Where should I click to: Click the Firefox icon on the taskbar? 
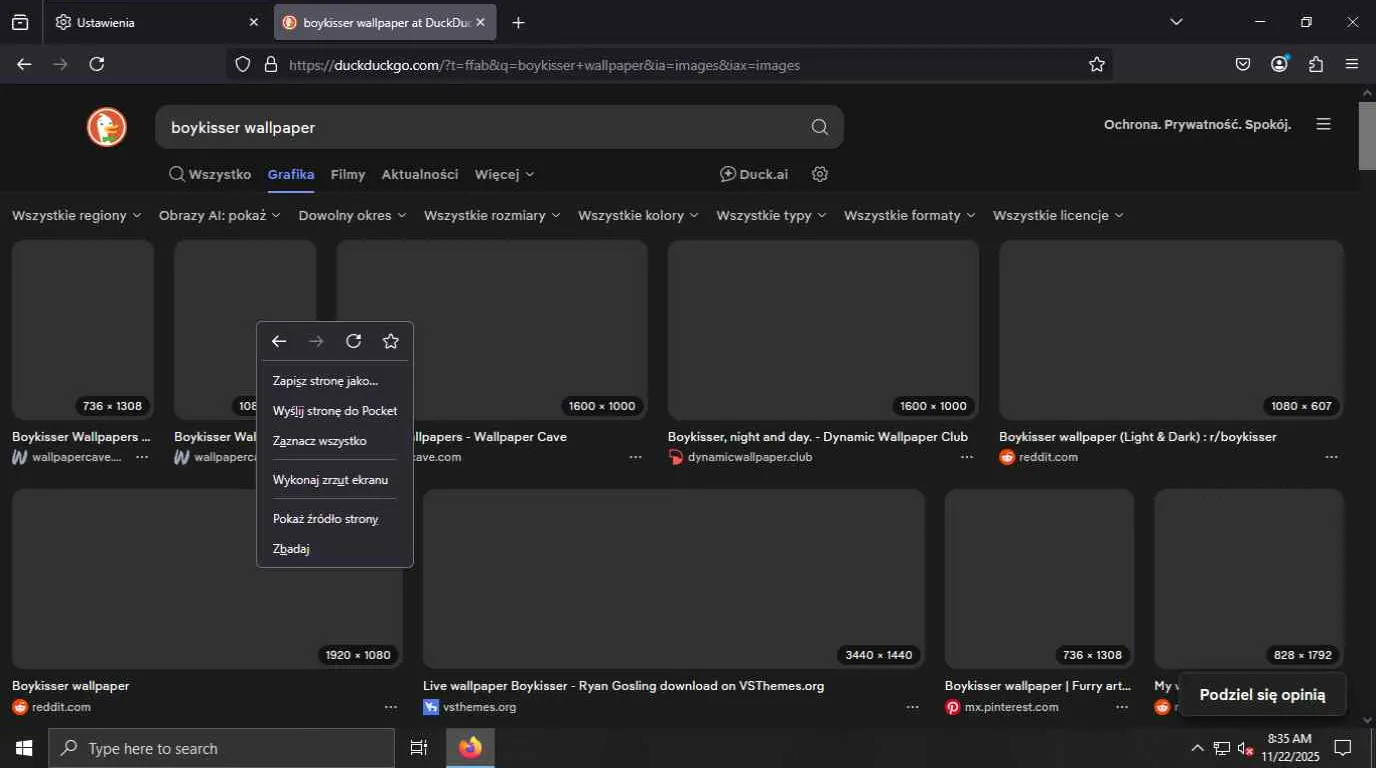coord(470,748)
